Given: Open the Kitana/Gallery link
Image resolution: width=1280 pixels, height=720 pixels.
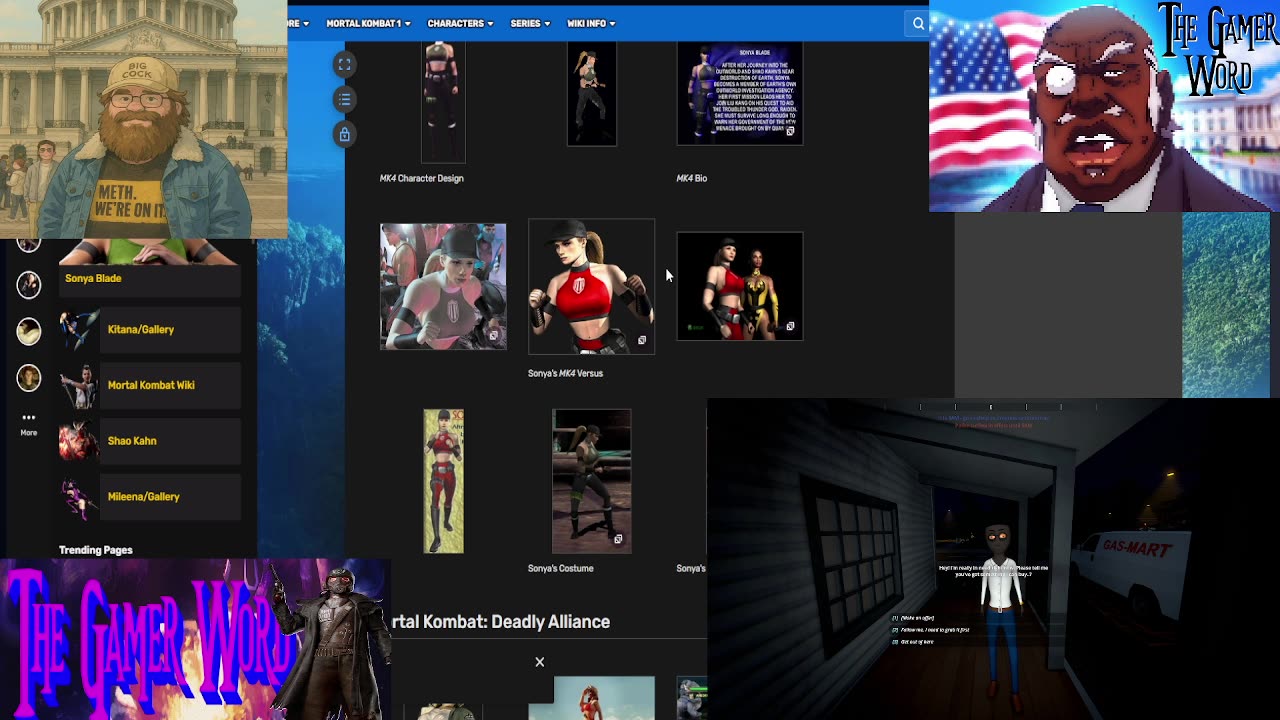Looking at the screenshot, I should (x=141, y=329).
